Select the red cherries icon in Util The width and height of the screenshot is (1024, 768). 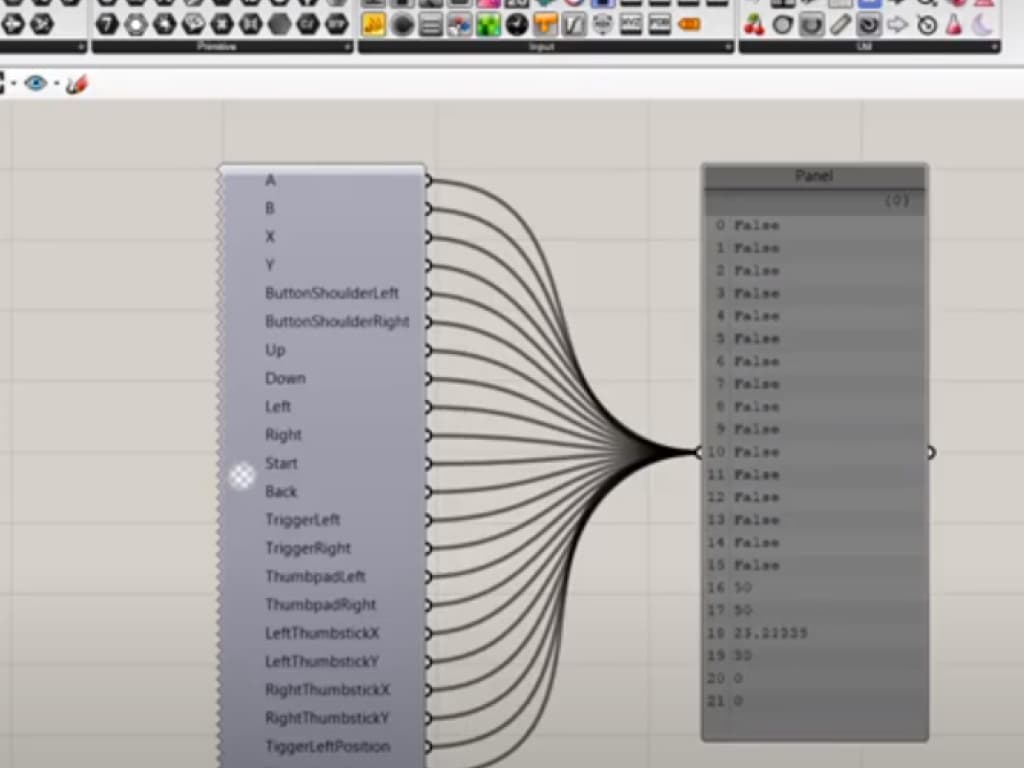pyautogui.click(x=754, y=25)
